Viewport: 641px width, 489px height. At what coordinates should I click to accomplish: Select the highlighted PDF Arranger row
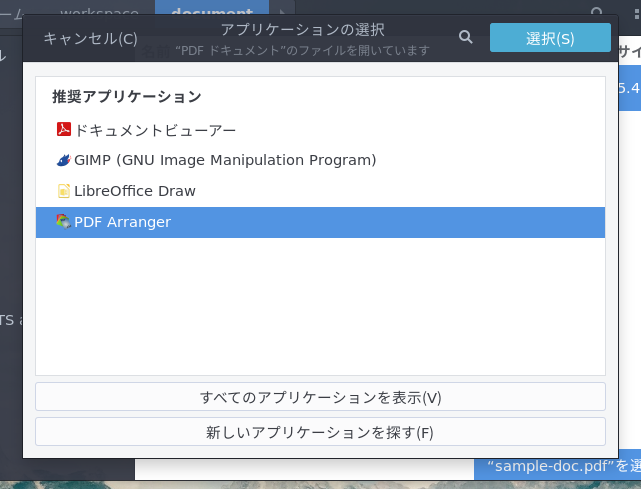[x=320, y=222]
